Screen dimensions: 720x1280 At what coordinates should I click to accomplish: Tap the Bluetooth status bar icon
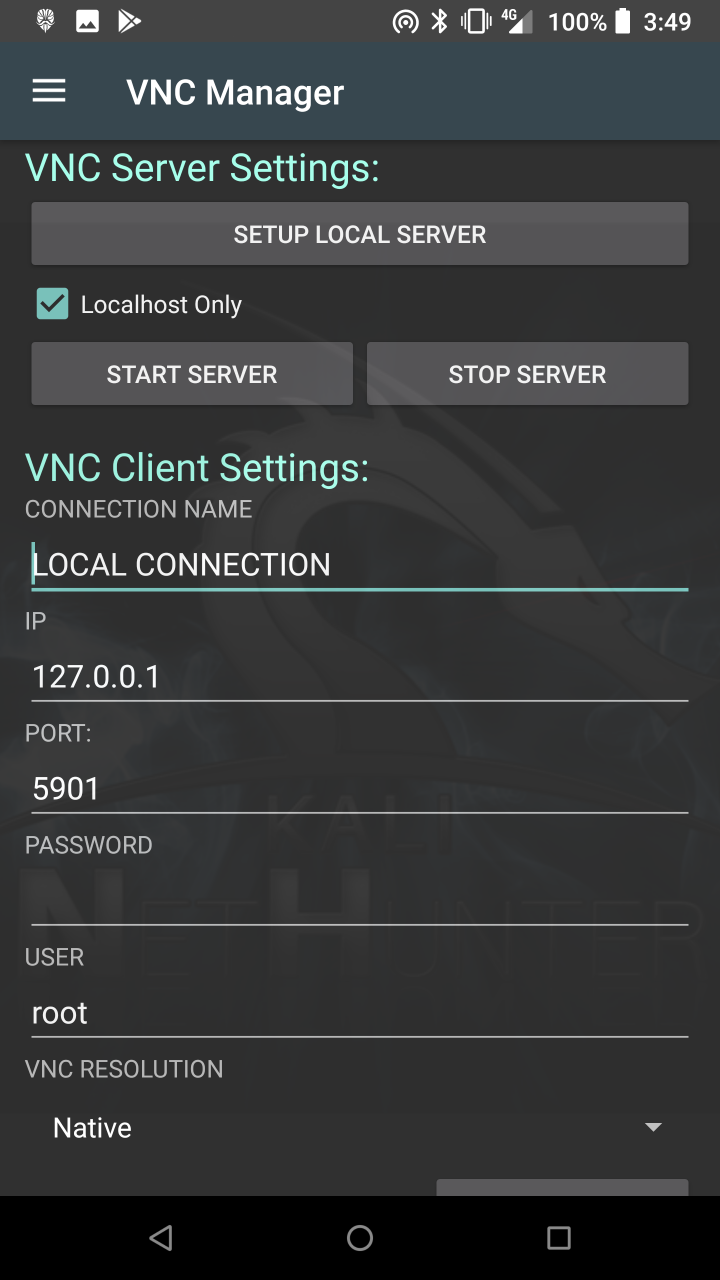439,21
